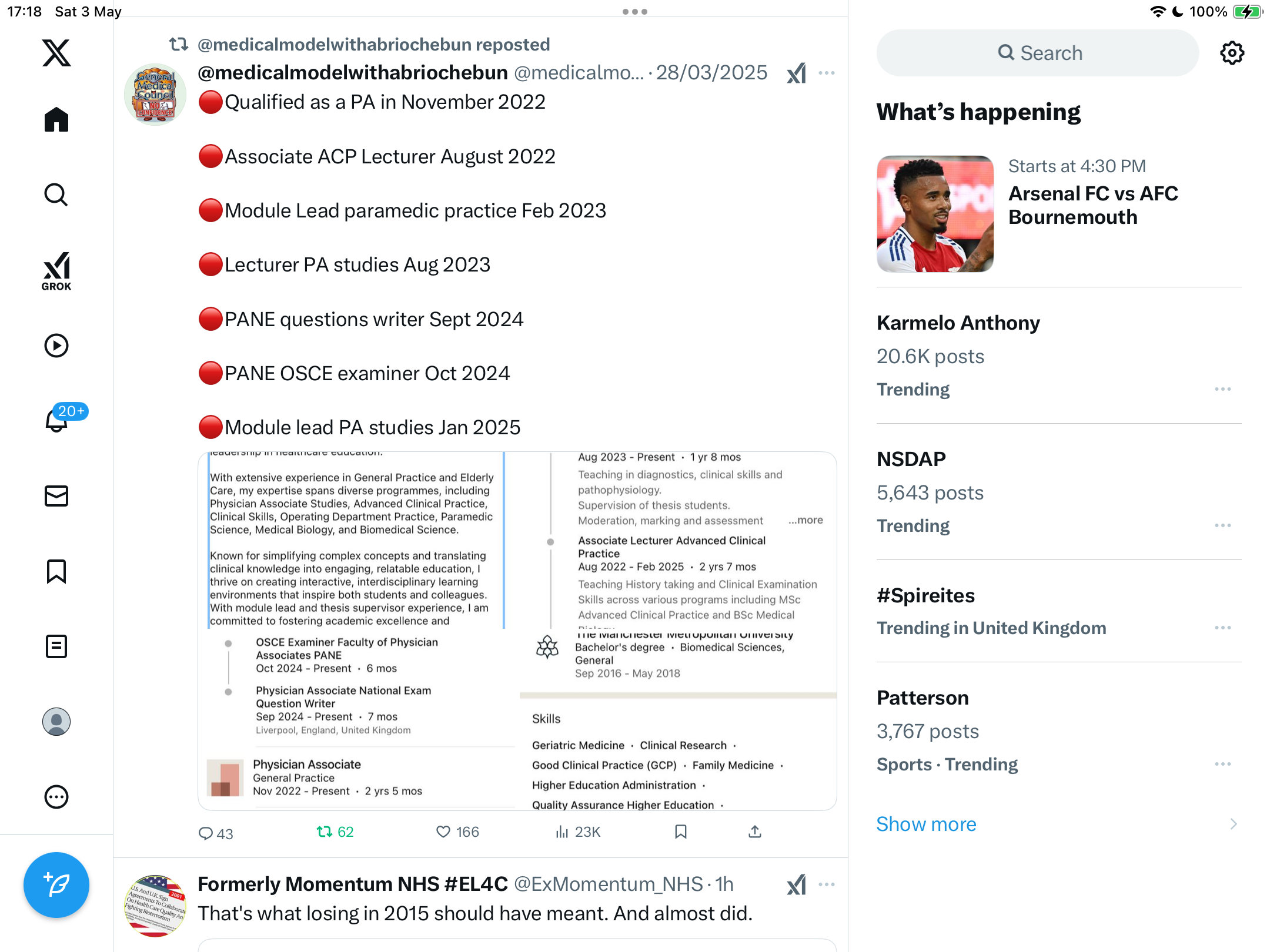Image resolution: width=1270 pixels, height=952 pixels.
Task: Undo the repost showing 62
Action: click(x=335, y=832)
